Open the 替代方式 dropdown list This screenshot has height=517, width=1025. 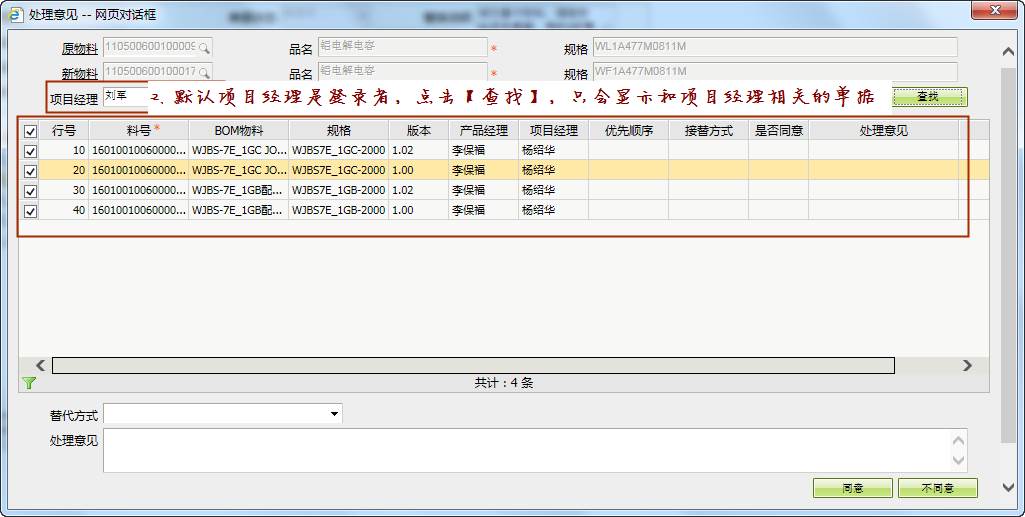tap(334, 414)
